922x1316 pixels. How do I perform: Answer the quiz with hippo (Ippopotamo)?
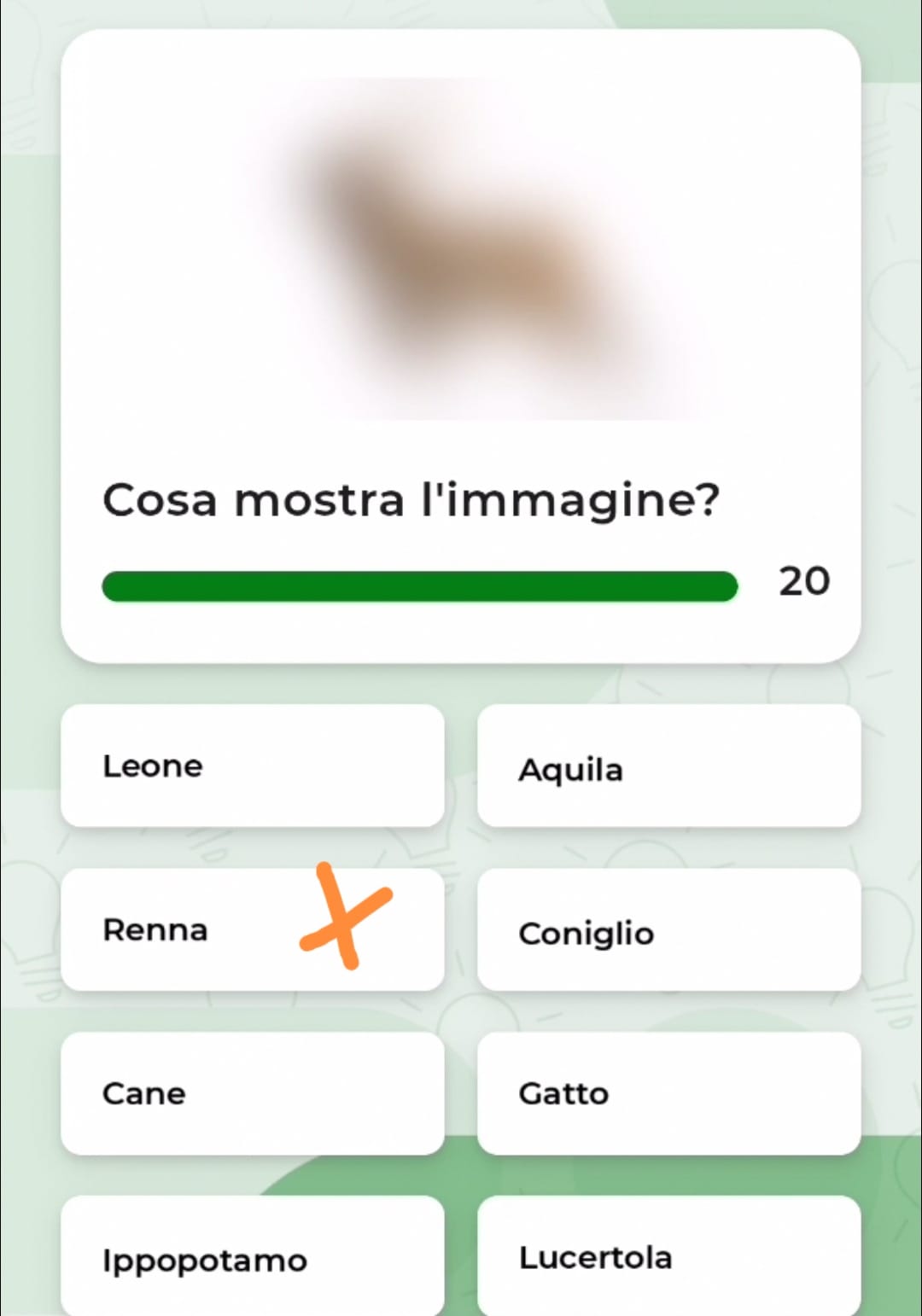pyautogui.click(x=252, y=1257)
